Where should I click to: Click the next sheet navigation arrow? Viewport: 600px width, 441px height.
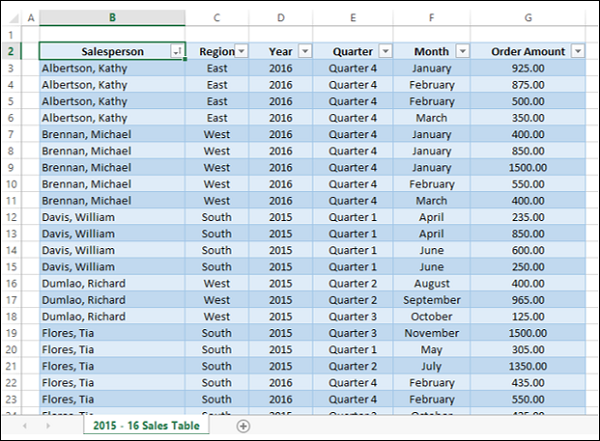point(48,426)
